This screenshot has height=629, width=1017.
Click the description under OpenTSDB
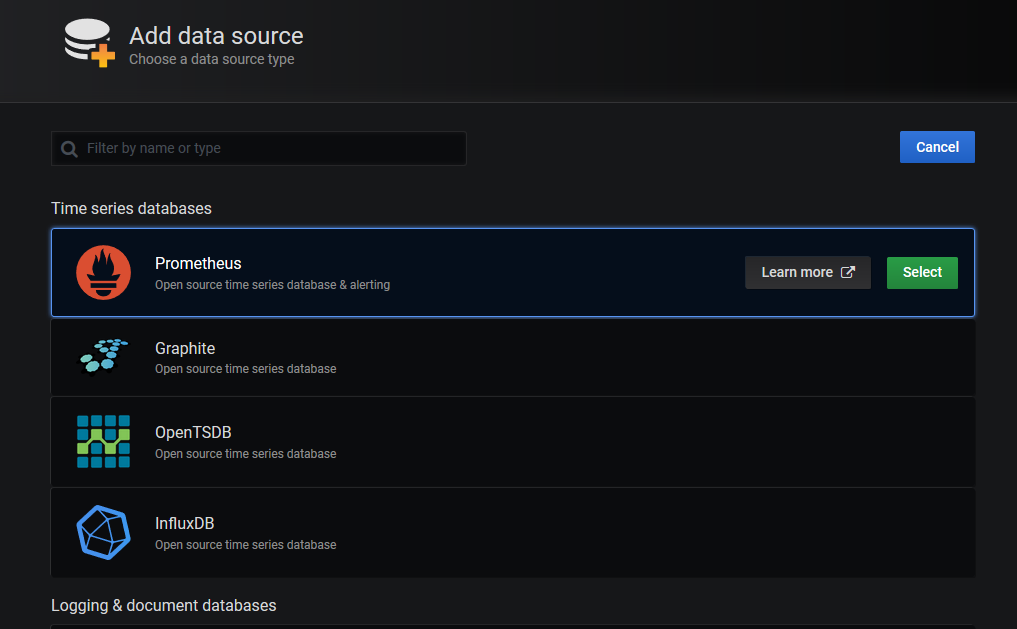point(246,454)
